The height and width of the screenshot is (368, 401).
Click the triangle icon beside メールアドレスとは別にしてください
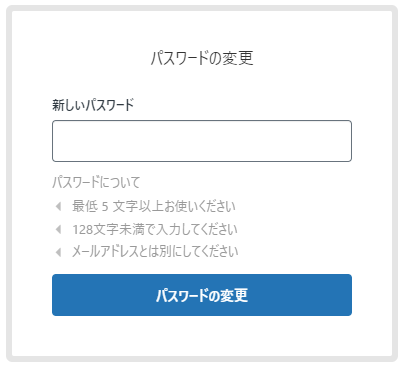click(58, 252)
